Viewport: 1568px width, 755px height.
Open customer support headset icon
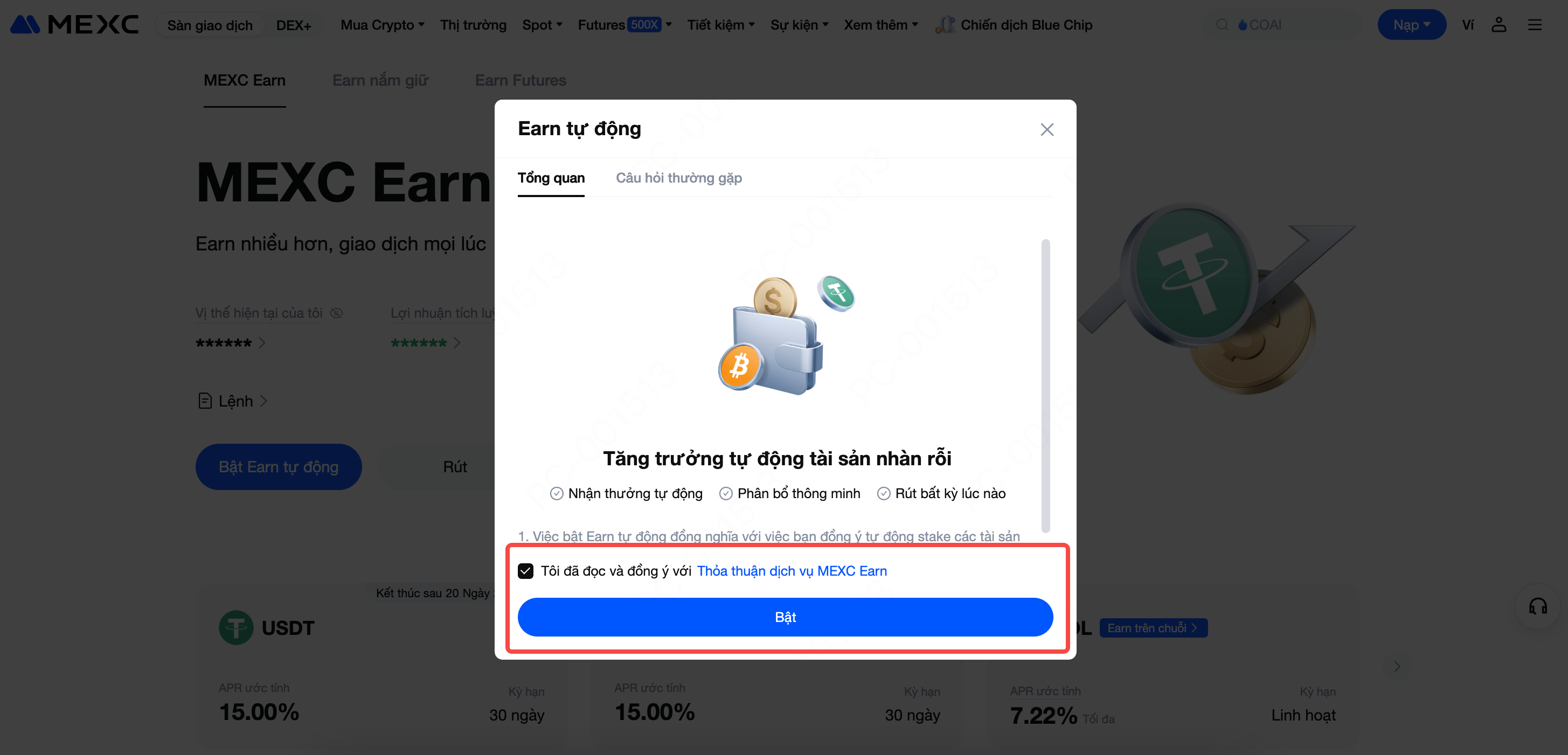[x=1538, y=606]
